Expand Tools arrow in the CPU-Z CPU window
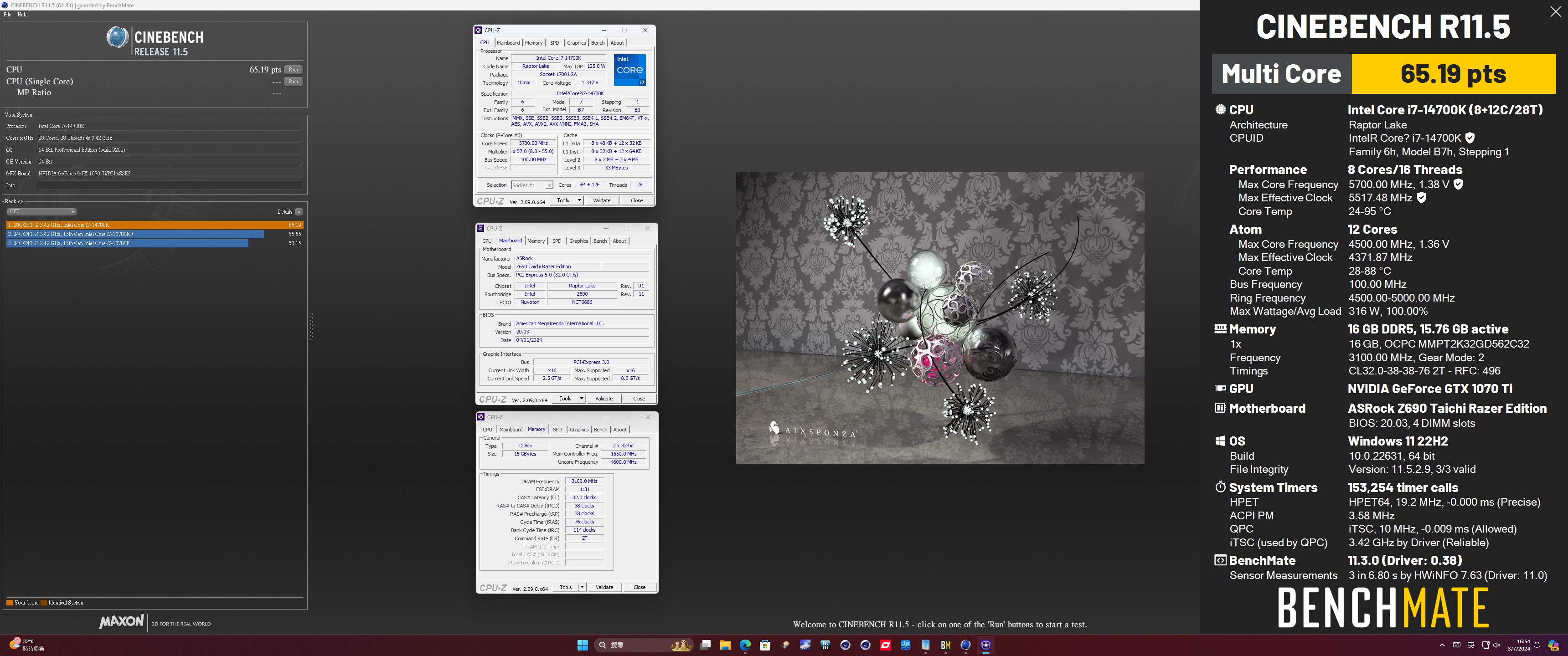1568x656 pixels. point(579,200)
